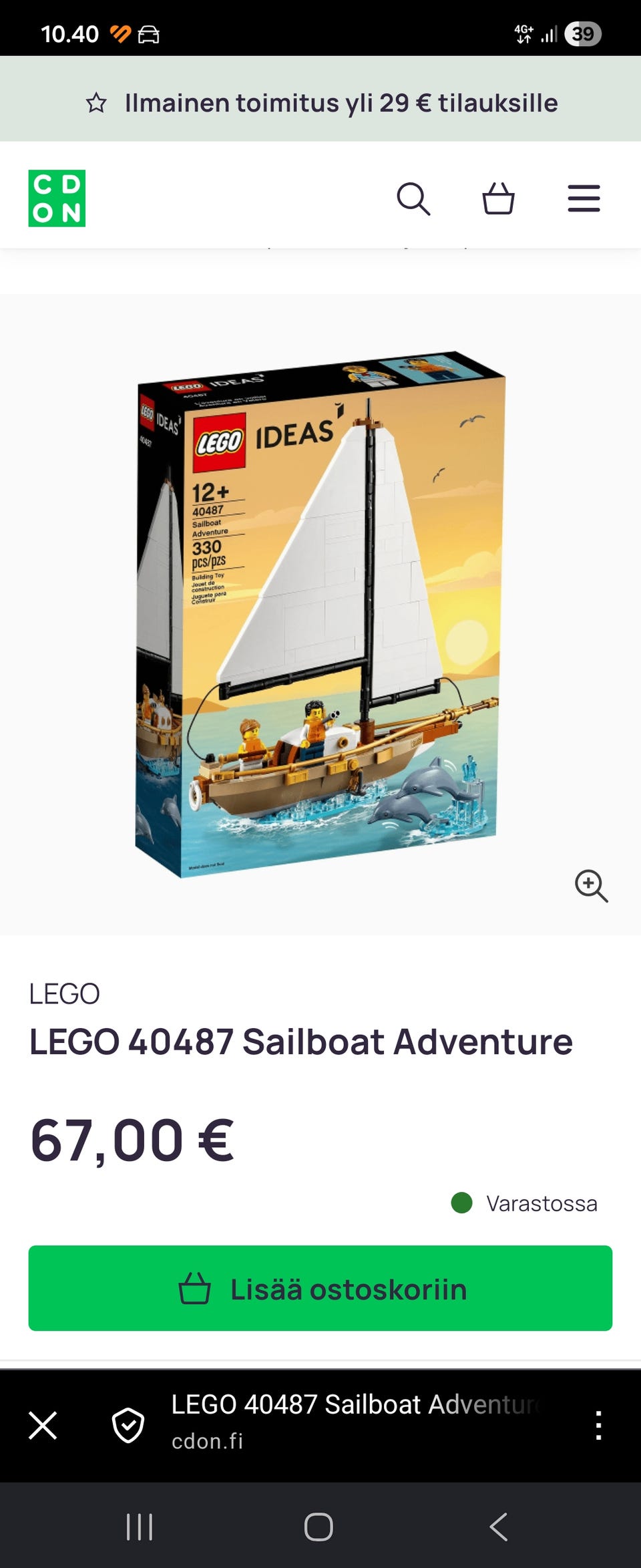This screenshot has height=1568, width=641.
Task: Zoom the product image with magnifier icon
Action: (591, 886)
